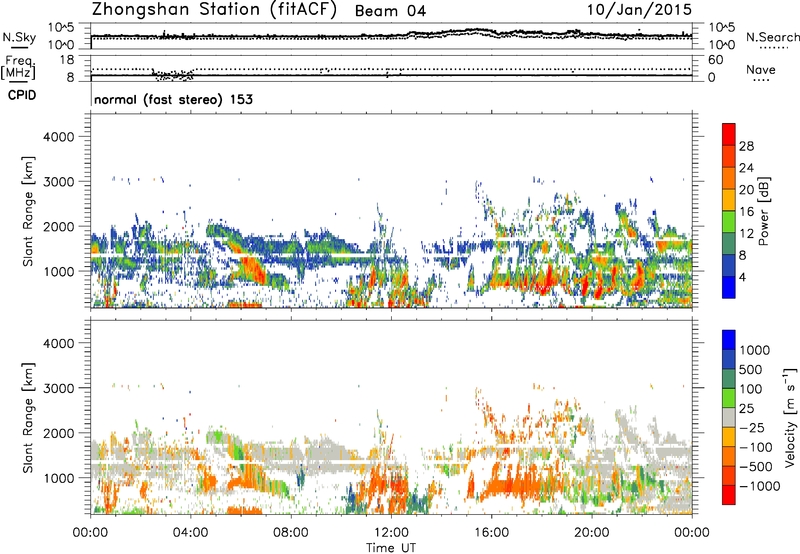Click the "CPID" row label
800x554 pixels.
click(22, 95)
